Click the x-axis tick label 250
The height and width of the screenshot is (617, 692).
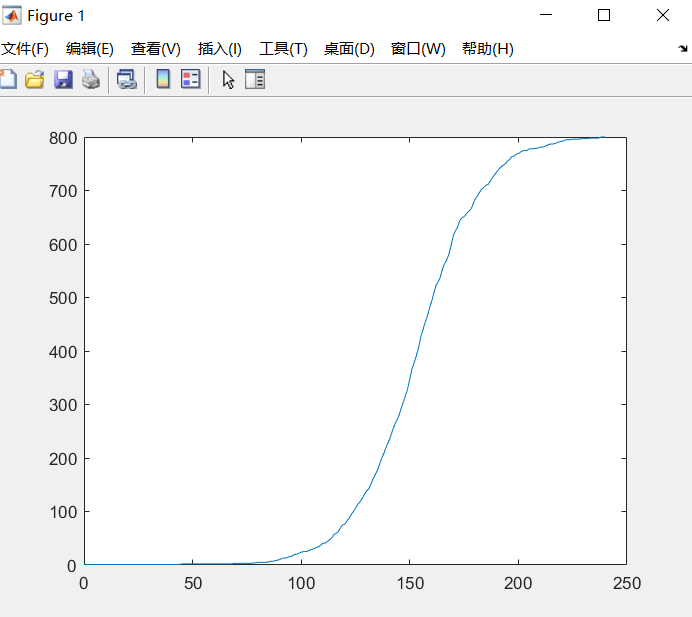tap(627, 583)
